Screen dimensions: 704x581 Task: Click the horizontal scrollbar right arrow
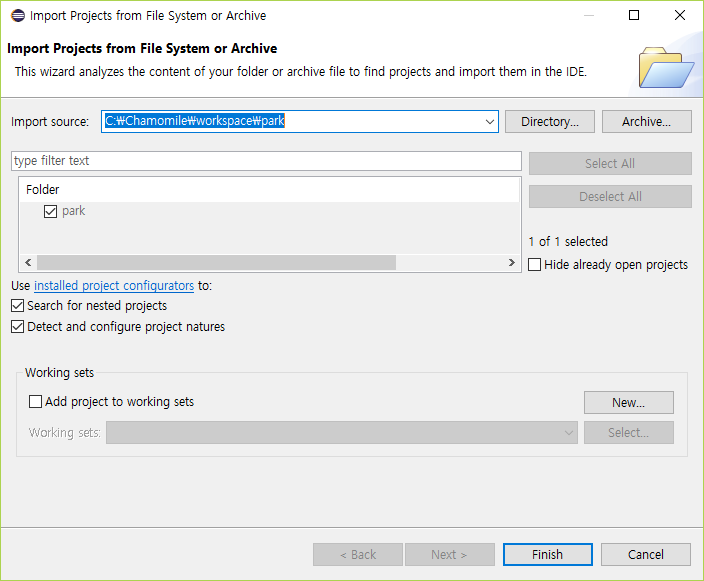pos(512,263)
